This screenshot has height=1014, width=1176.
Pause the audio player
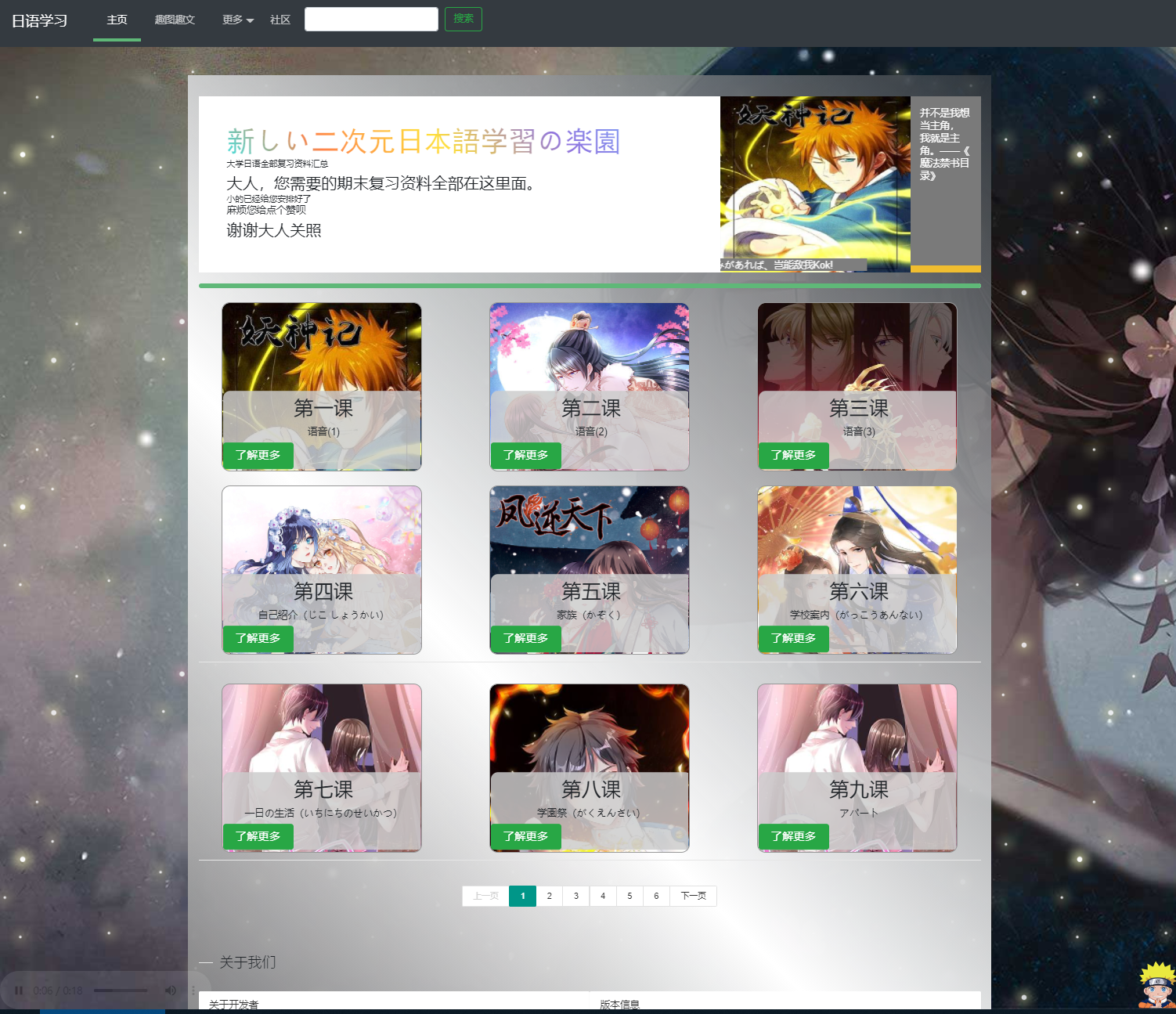(x=19, y=991)
